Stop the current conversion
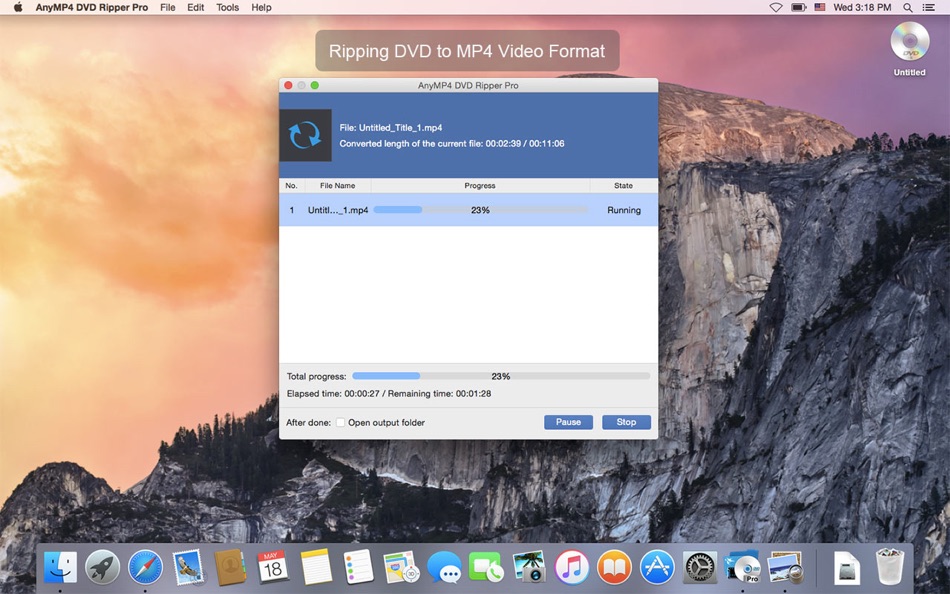Image resolution: width=950 pixels, height=594 pixels. (x=626, y=422)
